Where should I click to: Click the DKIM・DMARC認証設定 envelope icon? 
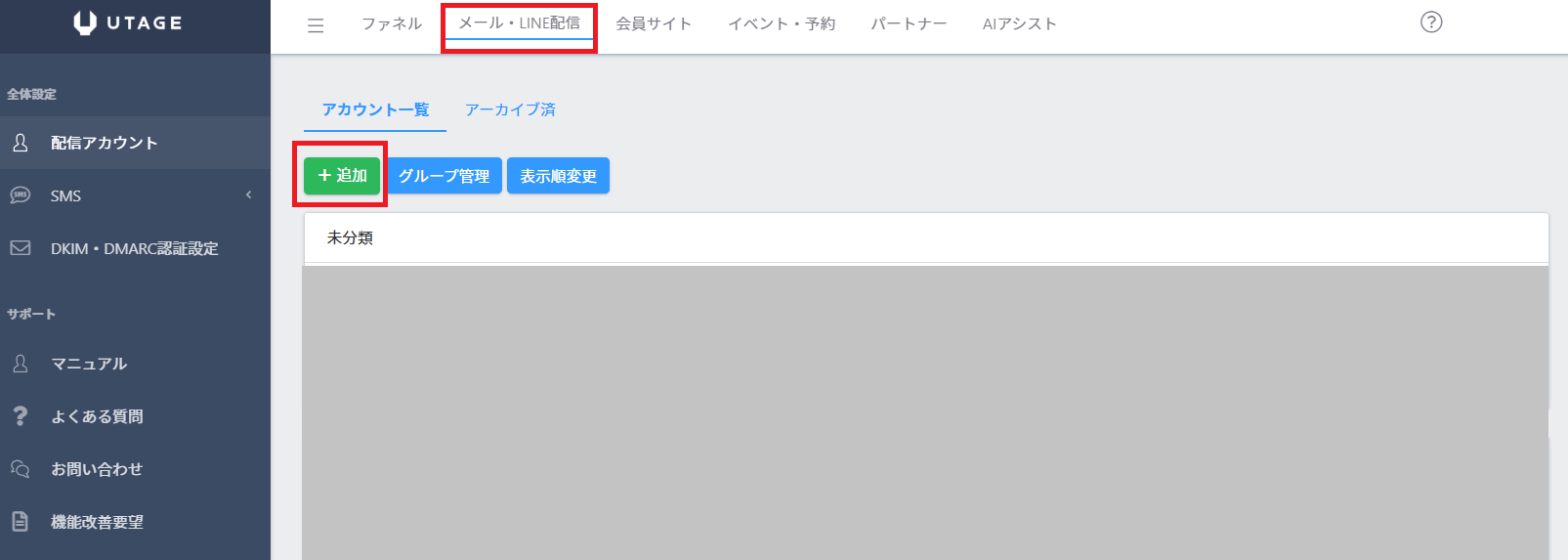[21, 248]
